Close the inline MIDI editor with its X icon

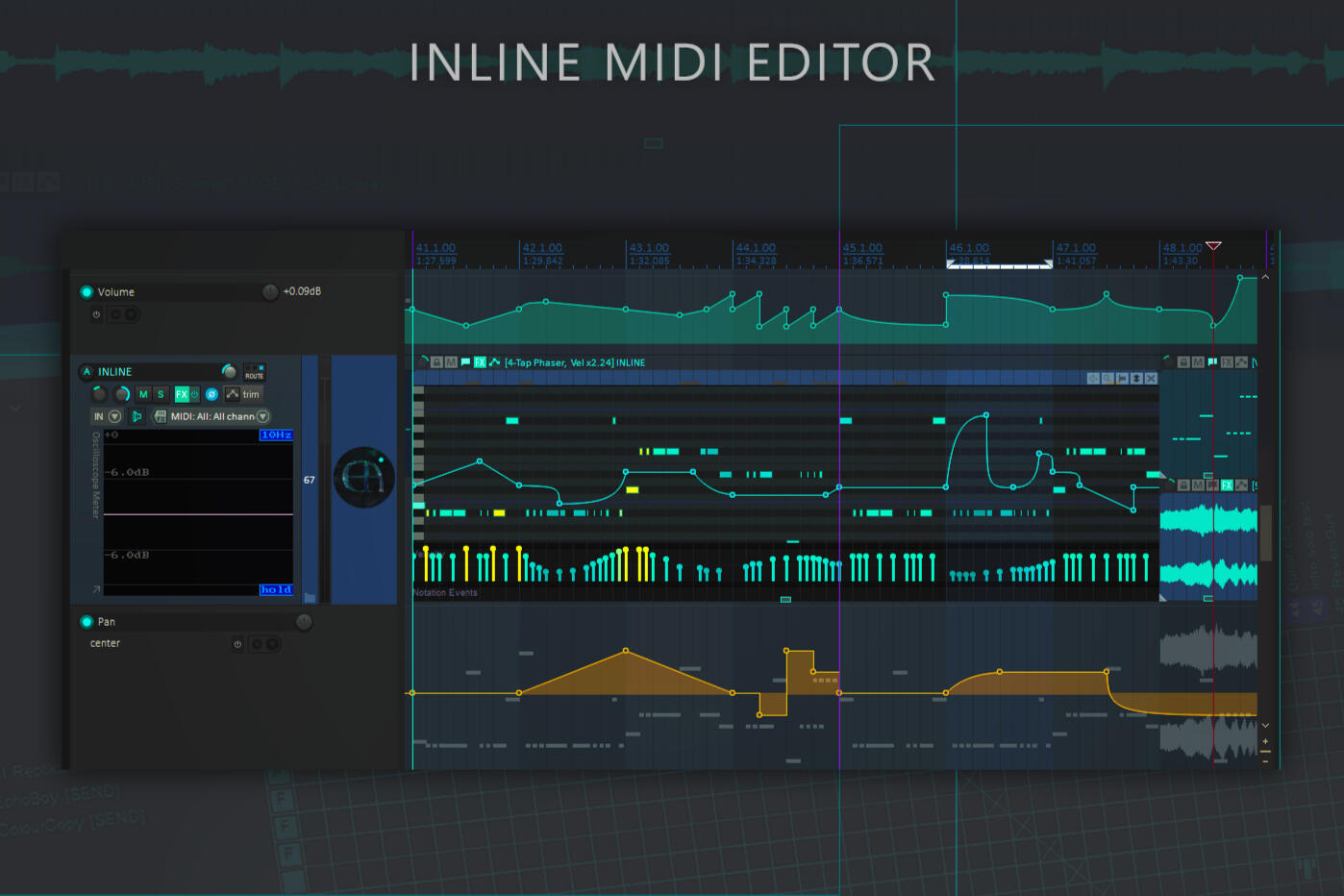pos(1151,378)
